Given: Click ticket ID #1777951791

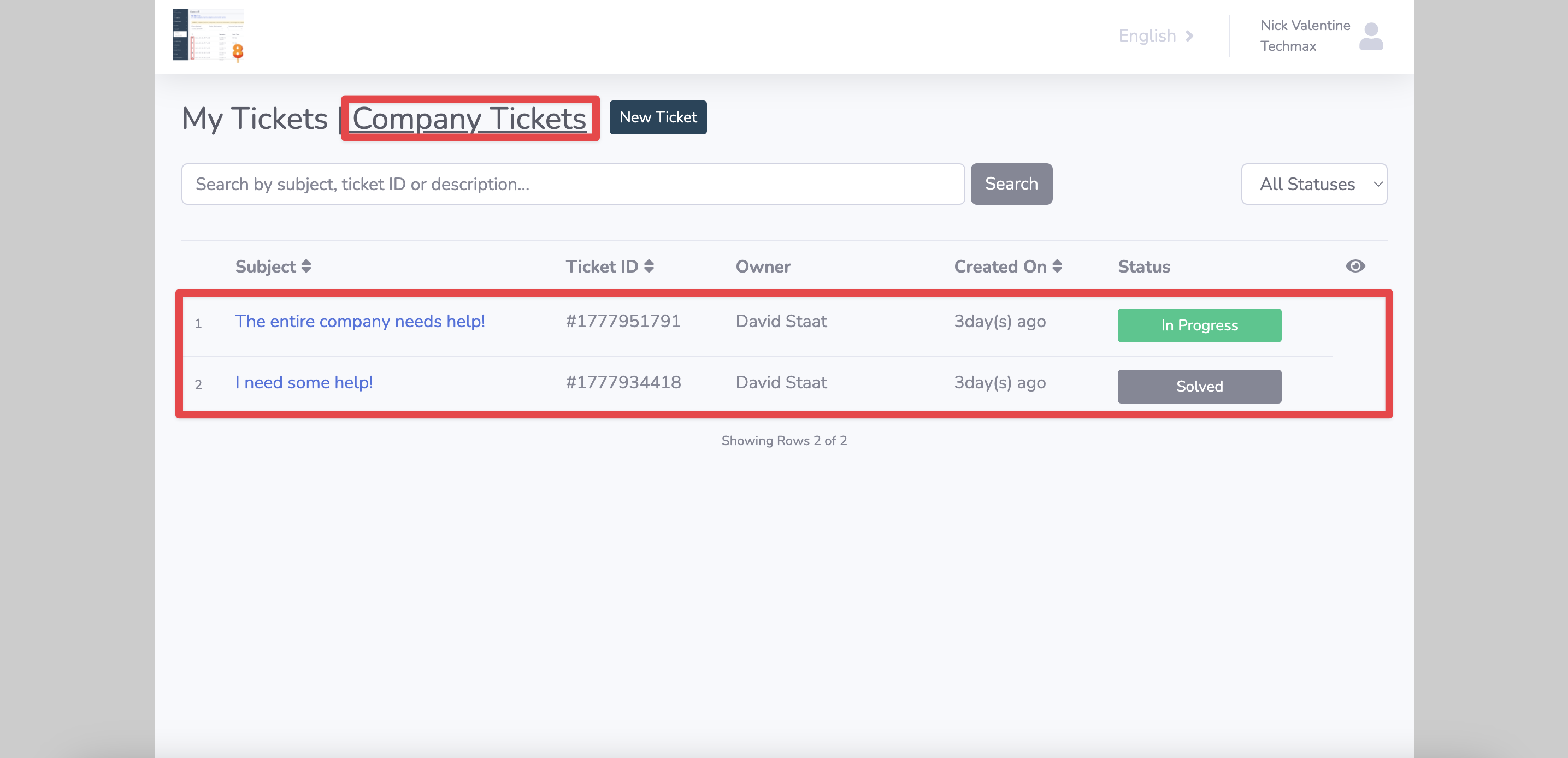Looking at the screenshot, I should click(x=623, y=321).
